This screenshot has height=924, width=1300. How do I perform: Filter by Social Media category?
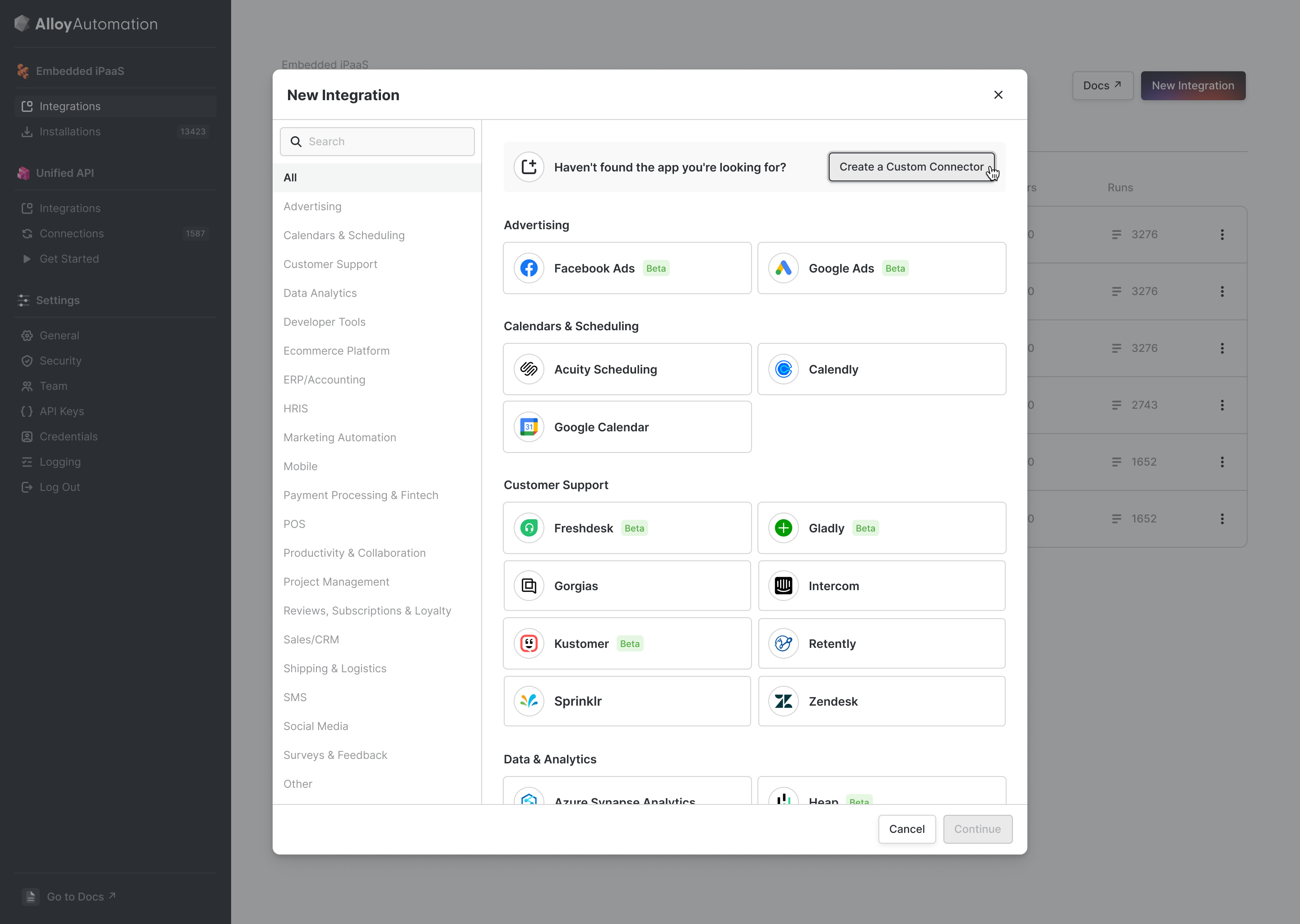[x=377, y=726]
